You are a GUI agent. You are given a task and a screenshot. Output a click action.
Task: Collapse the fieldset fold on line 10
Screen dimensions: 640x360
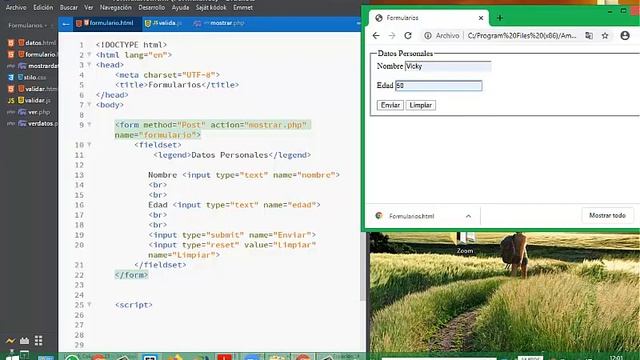(89, 144)
